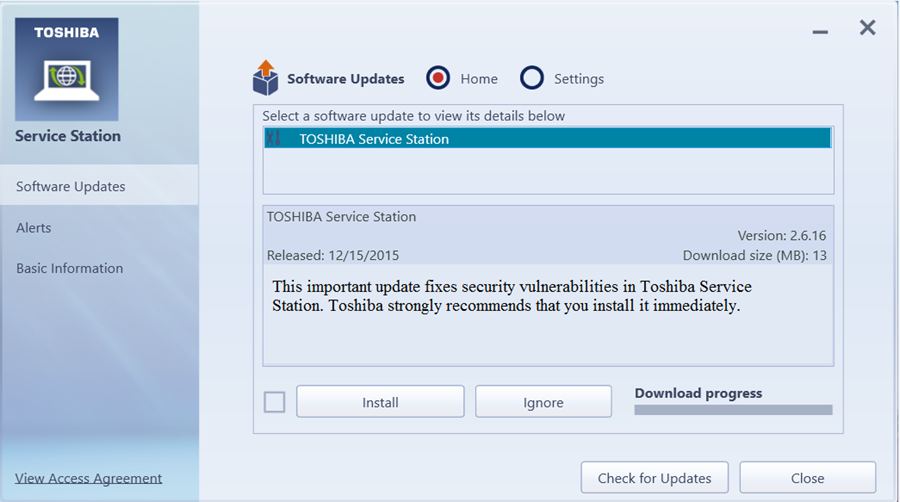The height and width of the screenshot is (502, 900).
Task: Click the Download progress bar
Action: click(x=733, y=410)
